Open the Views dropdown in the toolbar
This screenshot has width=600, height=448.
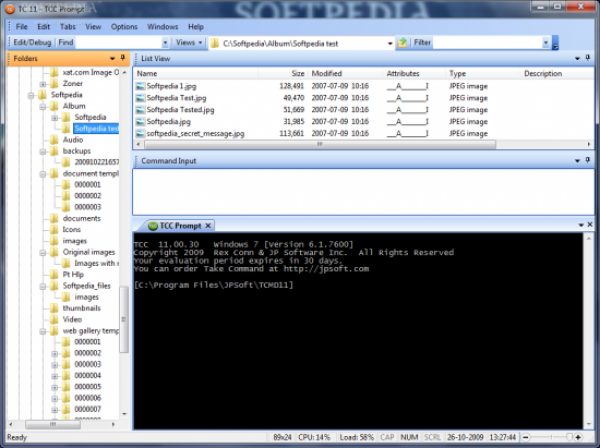coord(187,43)
